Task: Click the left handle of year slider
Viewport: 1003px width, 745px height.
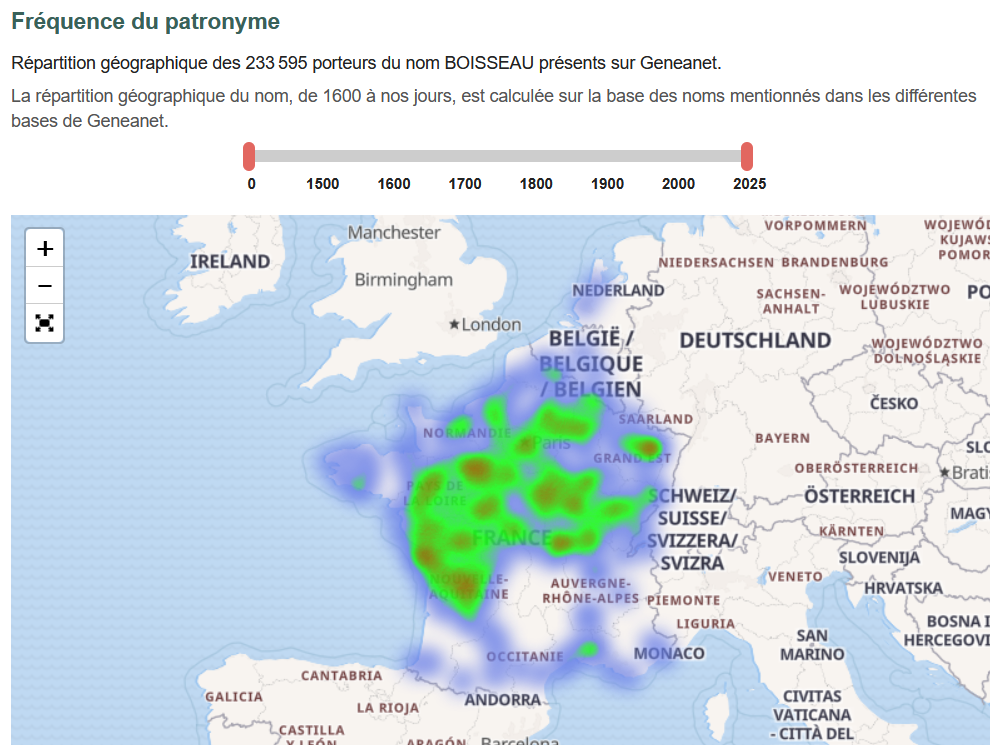Action: click(249, 156)
